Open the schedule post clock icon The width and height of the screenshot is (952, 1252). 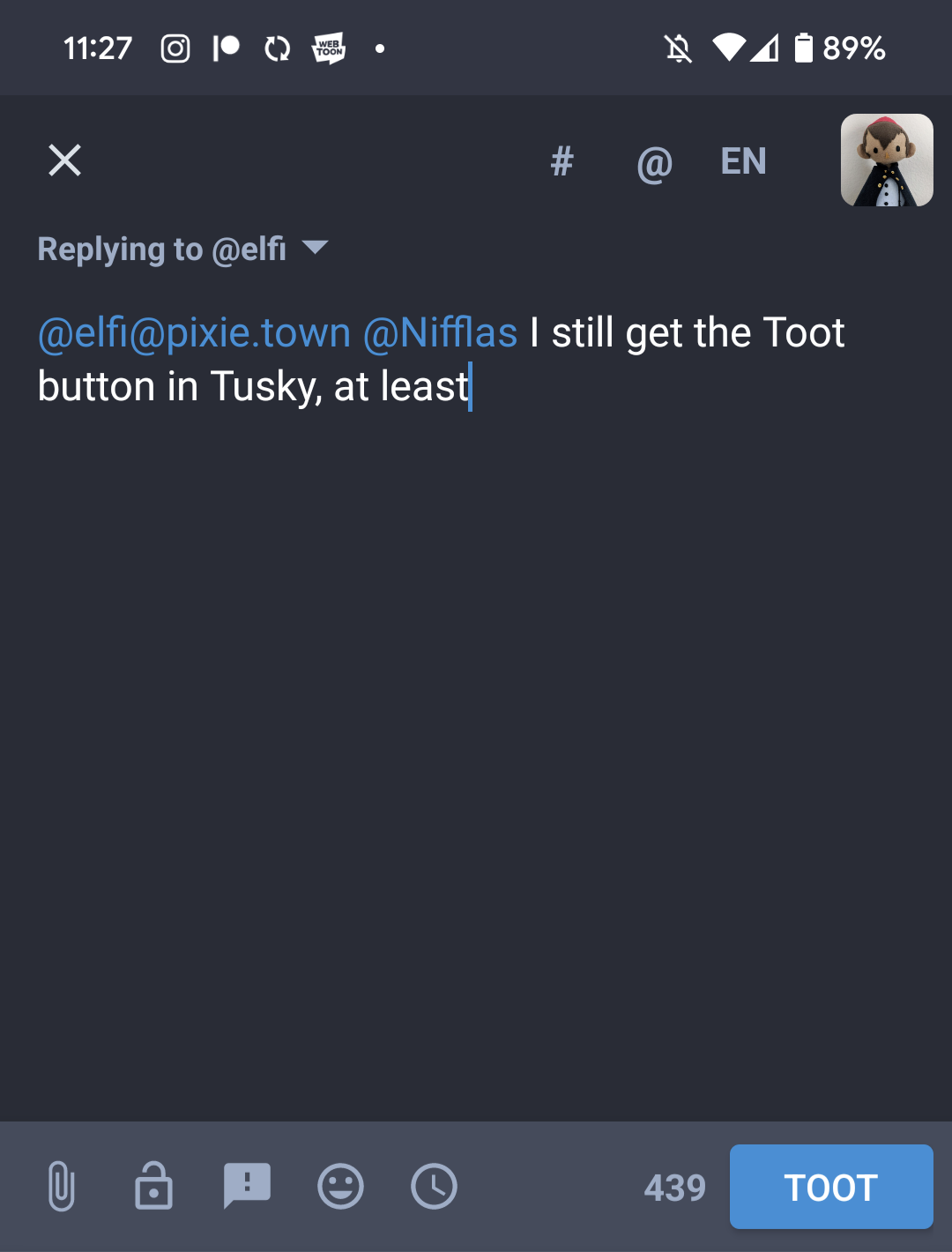tap(434, 1187)
